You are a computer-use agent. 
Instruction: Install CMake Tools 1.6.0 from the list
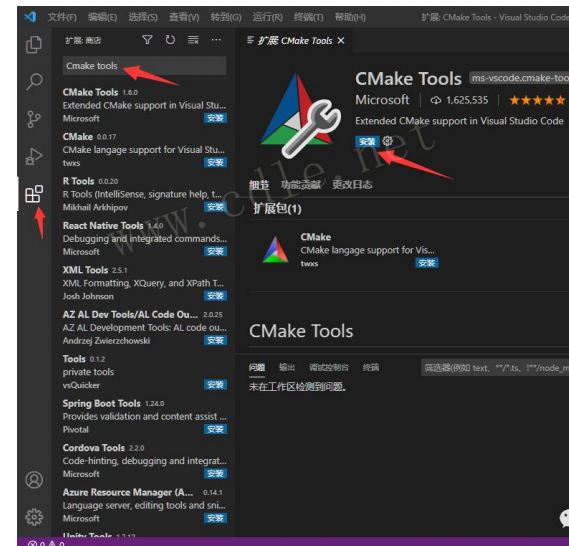point(215,118)
